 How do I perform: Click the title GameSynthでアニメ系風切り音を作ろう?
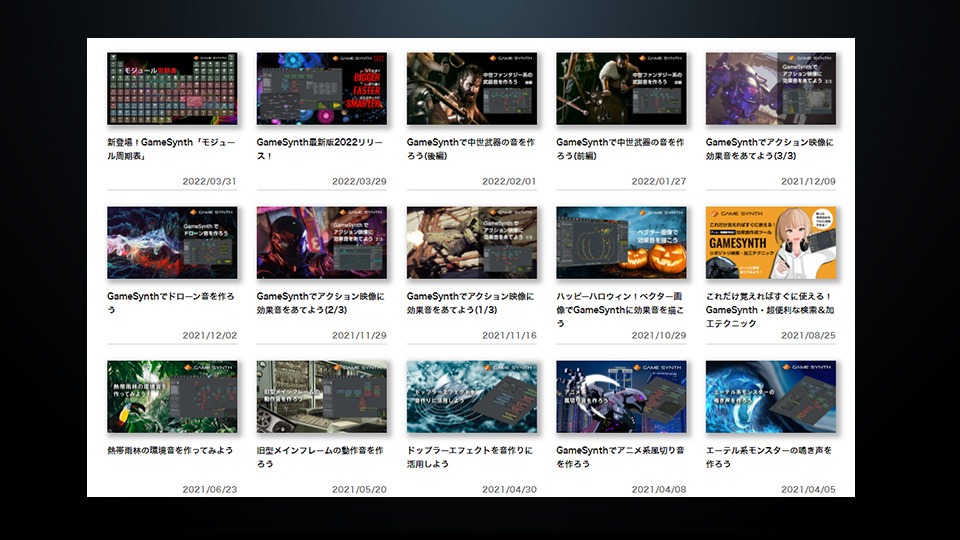click(x=620, y=457)
